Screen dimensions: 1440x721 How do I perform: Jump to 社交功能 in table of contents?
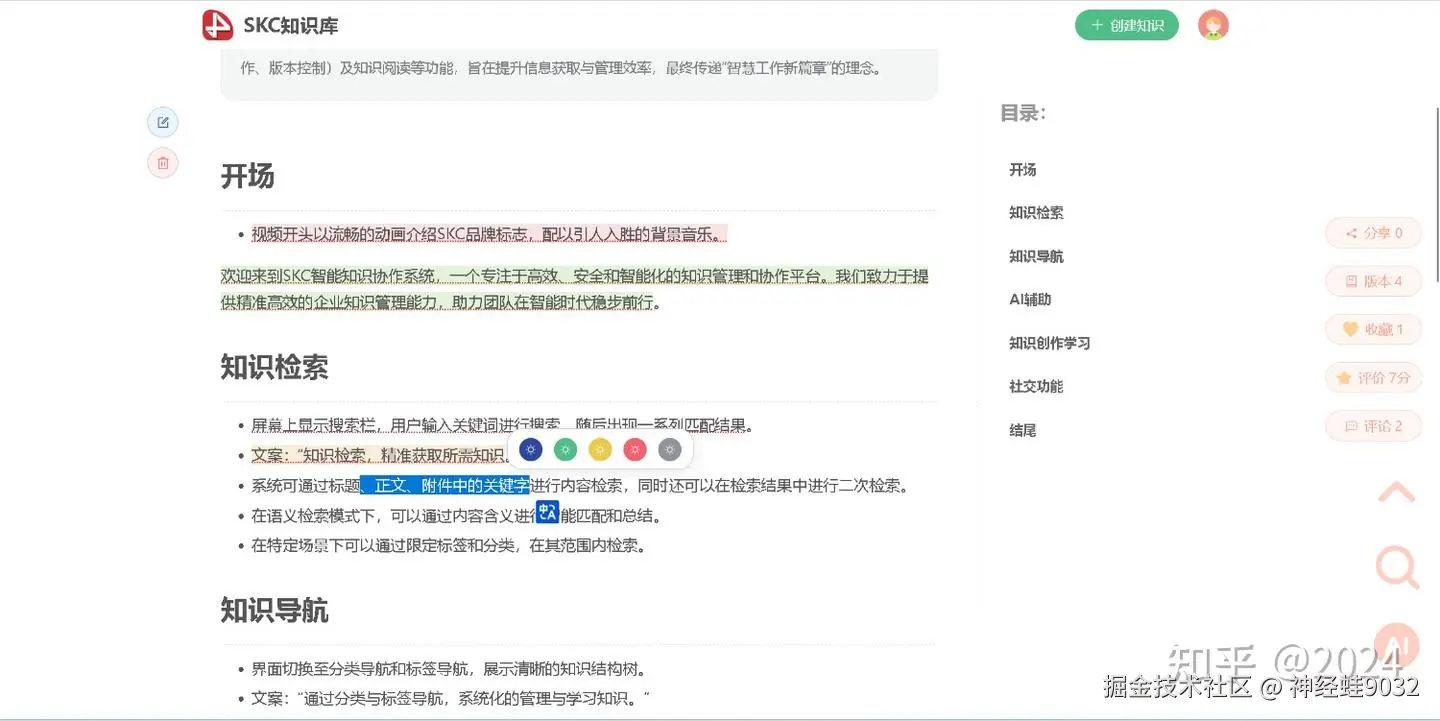1036,386
